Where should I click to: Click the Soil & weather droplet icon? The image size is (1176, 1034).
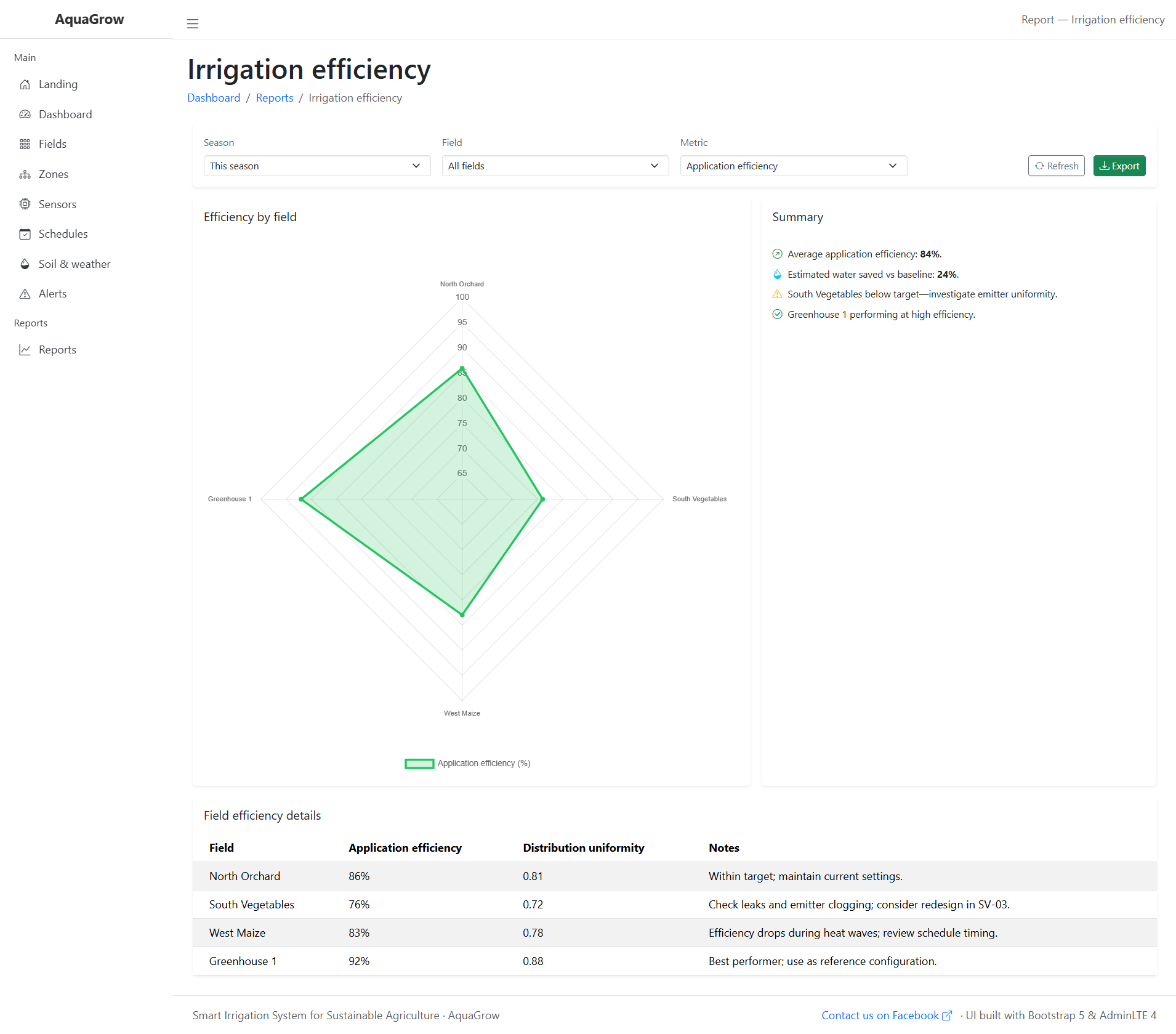pyautogui.click(x=25, y=264)
